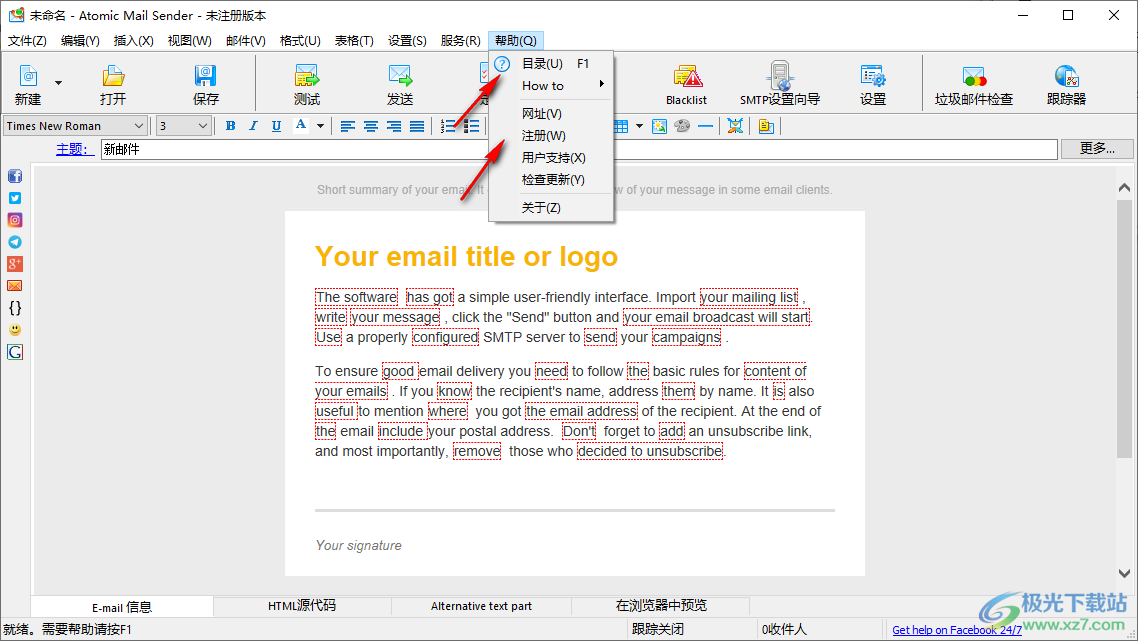Click the curly braces macro icon

tap(15, 308)
